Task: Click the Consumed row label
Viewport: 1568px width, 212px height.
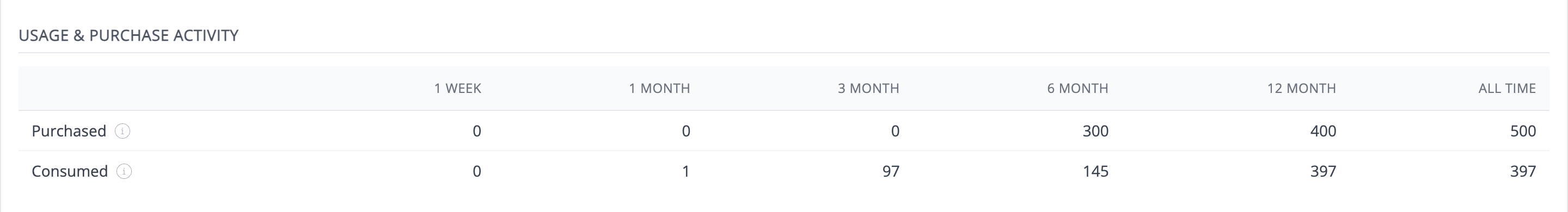Action: point(70,171)
